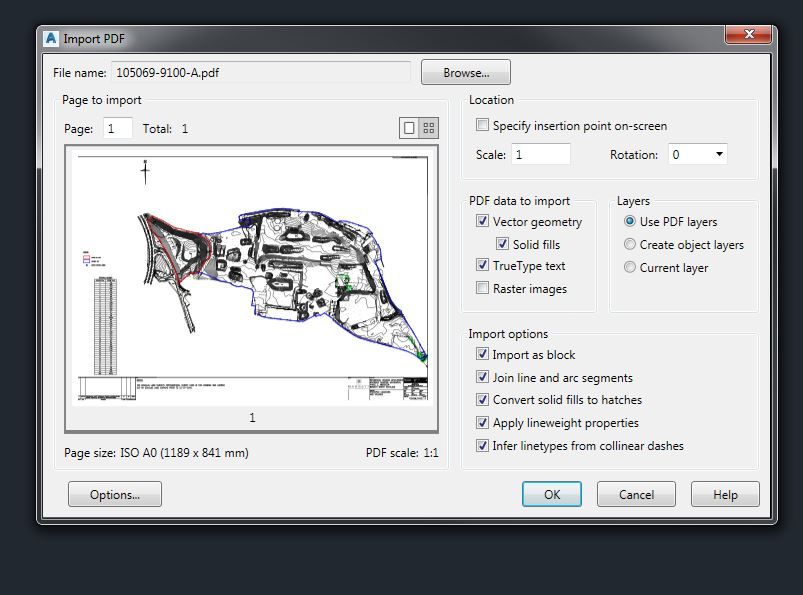Click the Browse button
The image size is (803, 595).
pyautogui.click(x=465, y=73)
